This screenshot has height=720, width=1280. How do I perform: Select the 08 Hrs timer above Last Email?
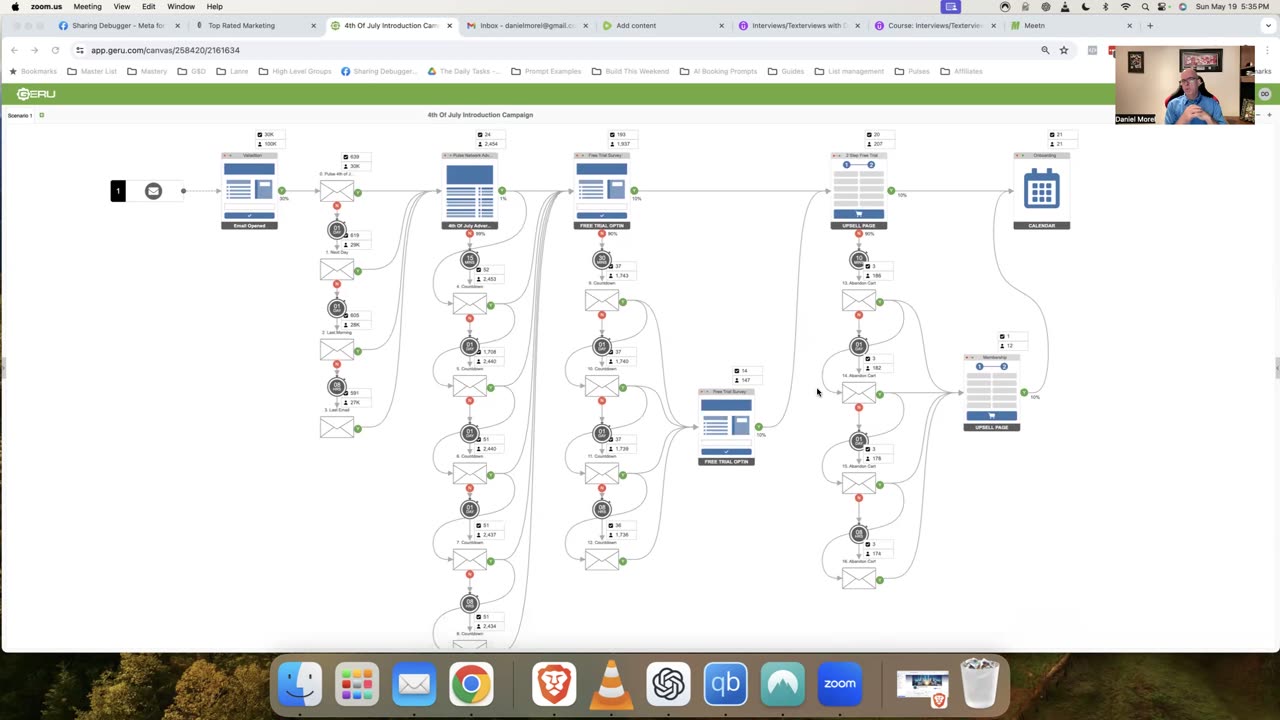click(337, 387)
